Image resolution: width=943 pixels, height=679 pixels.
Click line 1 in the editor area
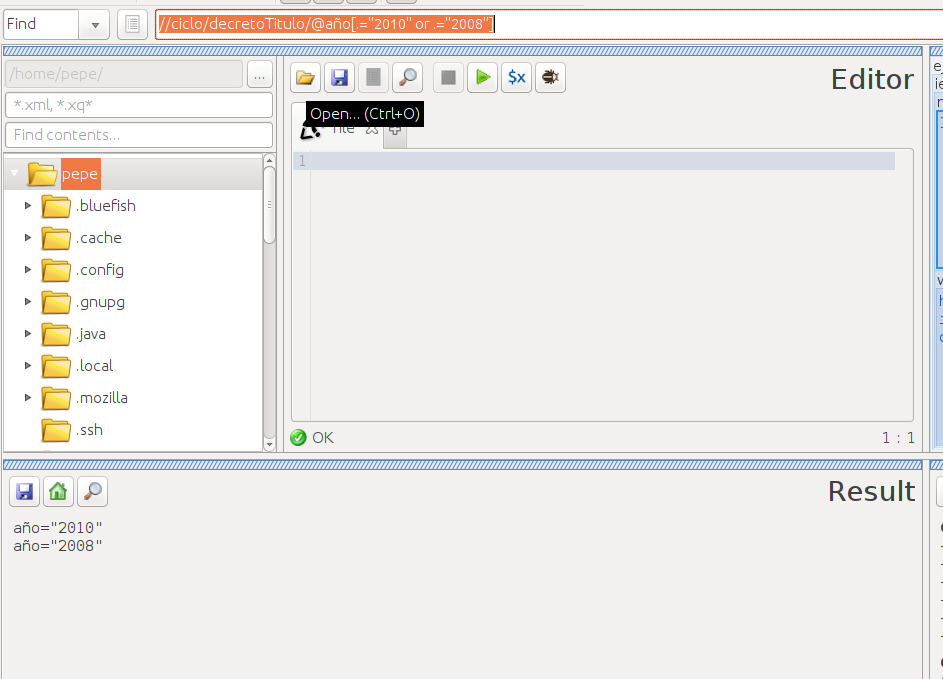click(602, 161)
